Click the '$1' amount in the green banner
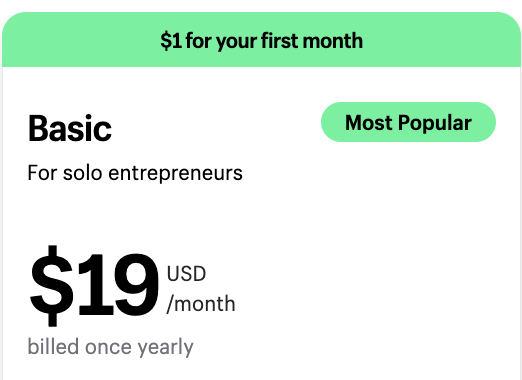 171,41
